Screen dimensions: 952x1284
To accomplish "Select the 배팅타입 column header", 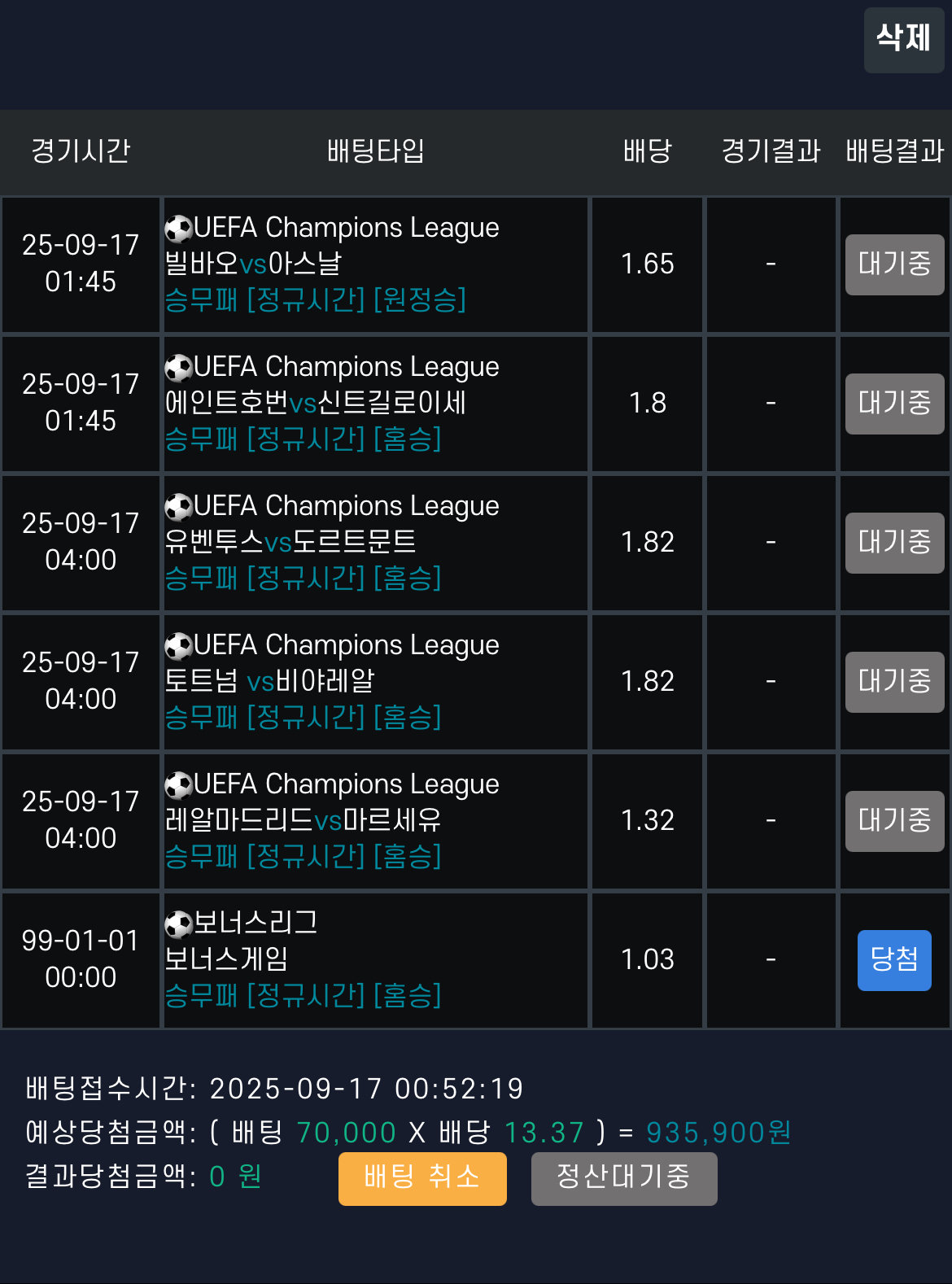I will tap(375, 152).
